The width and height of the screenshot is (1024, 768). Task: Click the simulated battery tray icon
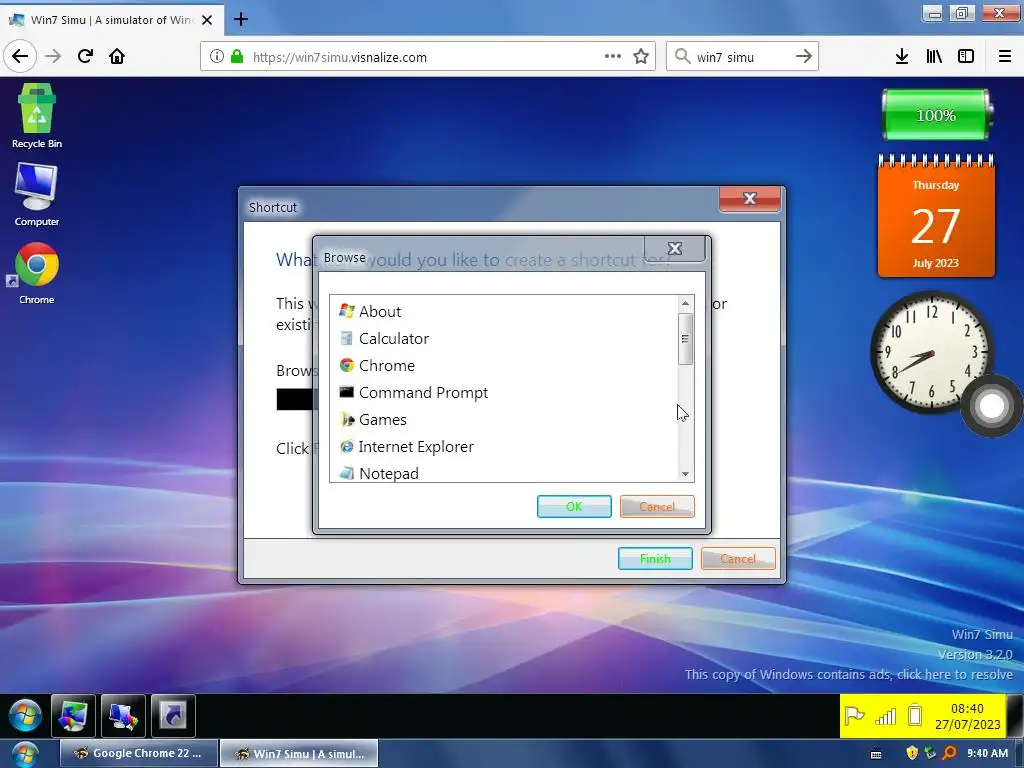pos(915,716)
